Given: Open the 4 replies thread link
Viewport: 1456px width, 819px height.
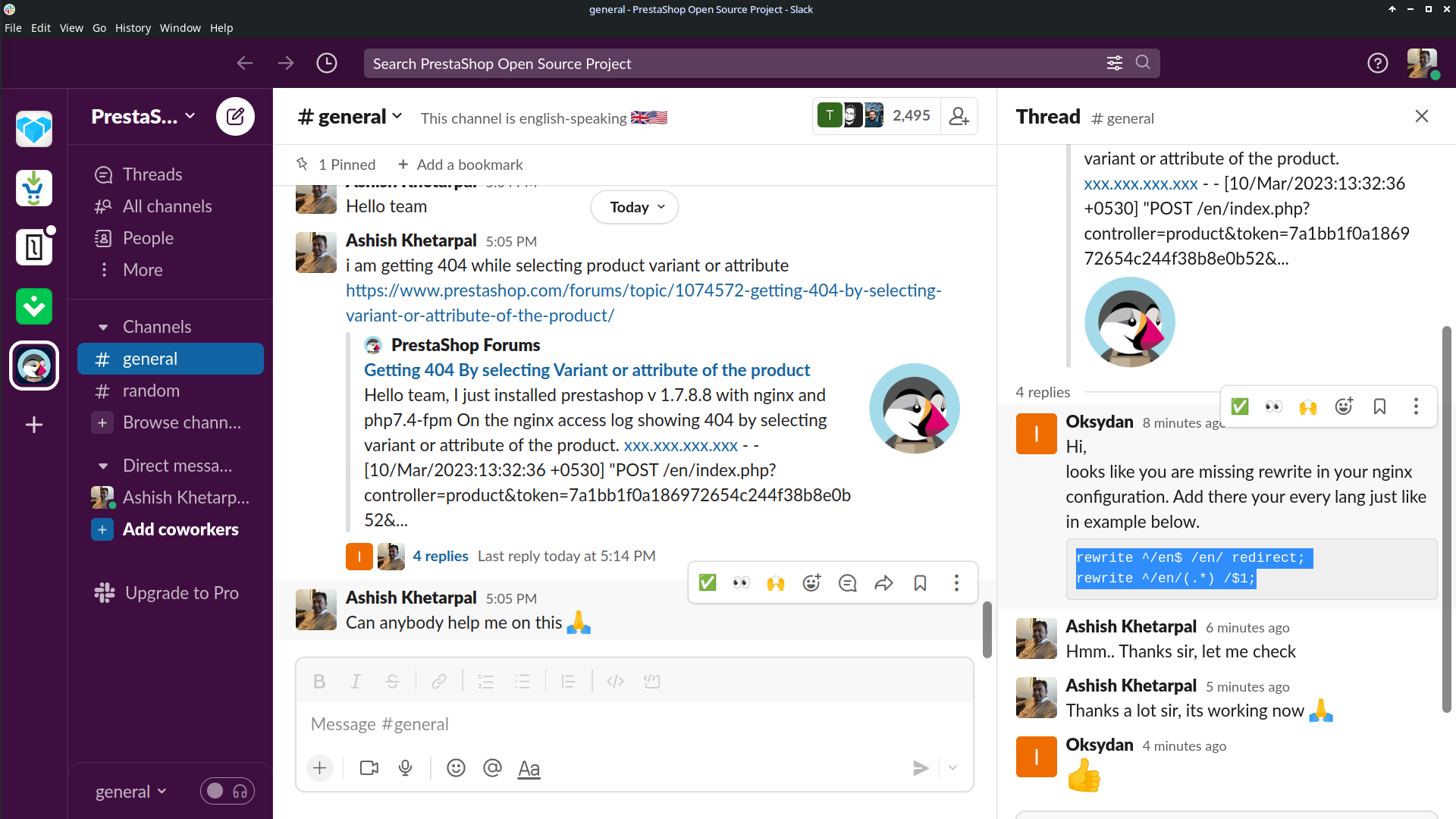Looking at the screenshot, I should (x=440, y=556).
